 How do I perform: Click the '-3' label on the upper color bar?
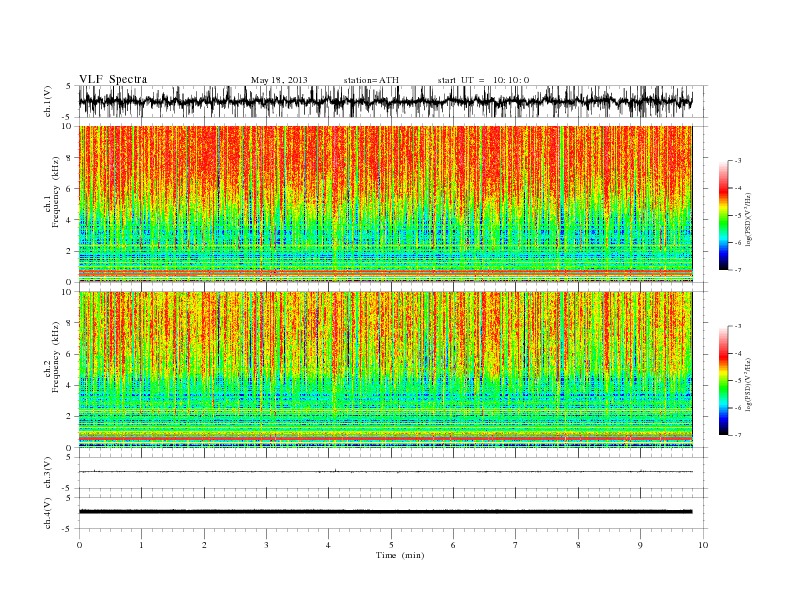738,161
